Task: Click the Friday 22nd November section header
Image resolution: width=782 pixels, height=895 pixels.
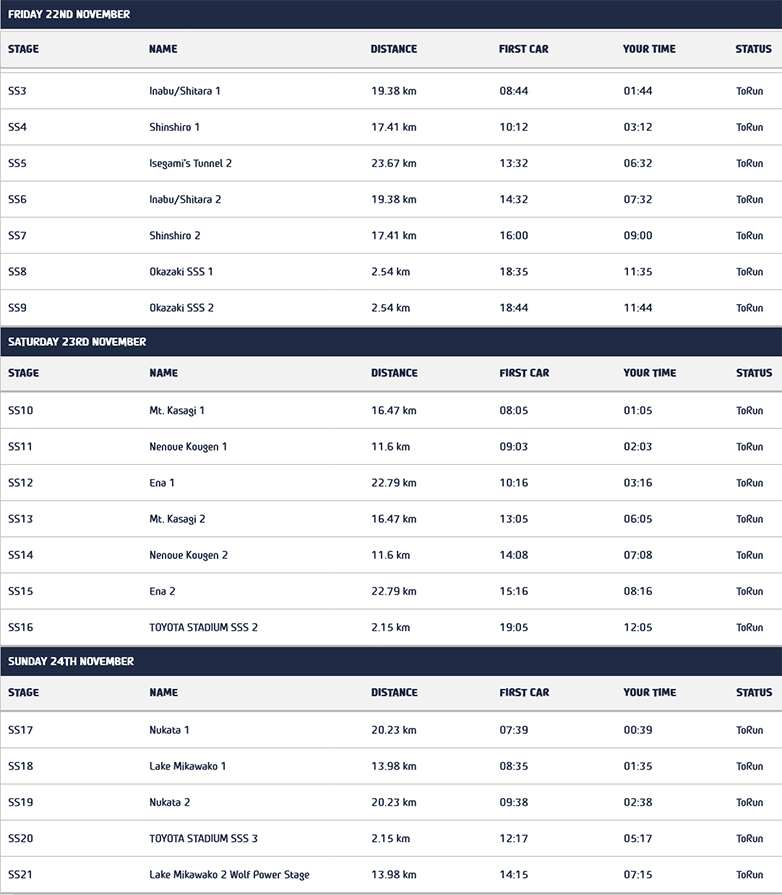Action: tap(69, 14)
